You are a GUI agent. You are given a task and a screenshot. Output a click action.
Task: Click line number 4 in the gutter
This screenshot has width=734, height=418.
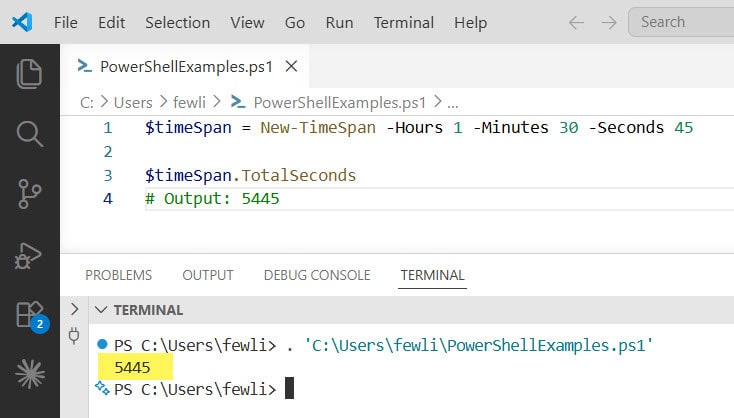pyautogui.click(x=108, y=199)
